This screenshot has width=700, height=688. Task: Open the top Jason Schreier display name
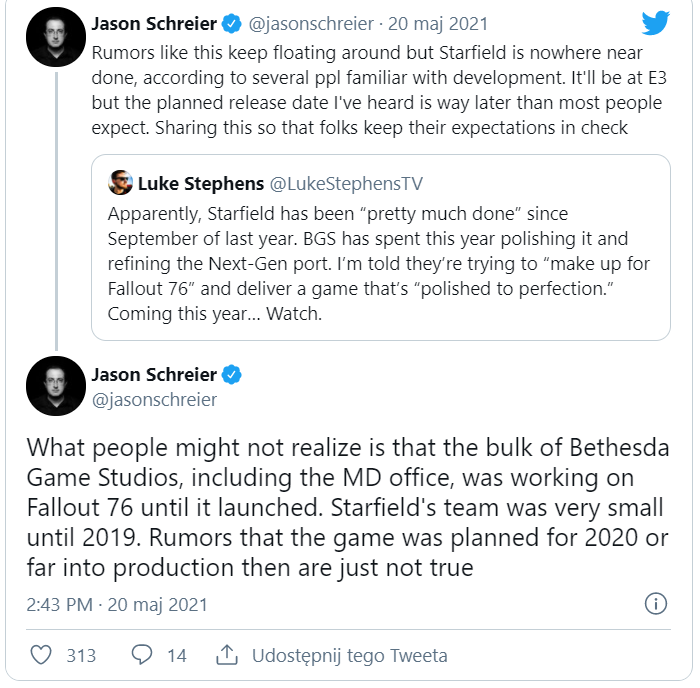[153, 22]
